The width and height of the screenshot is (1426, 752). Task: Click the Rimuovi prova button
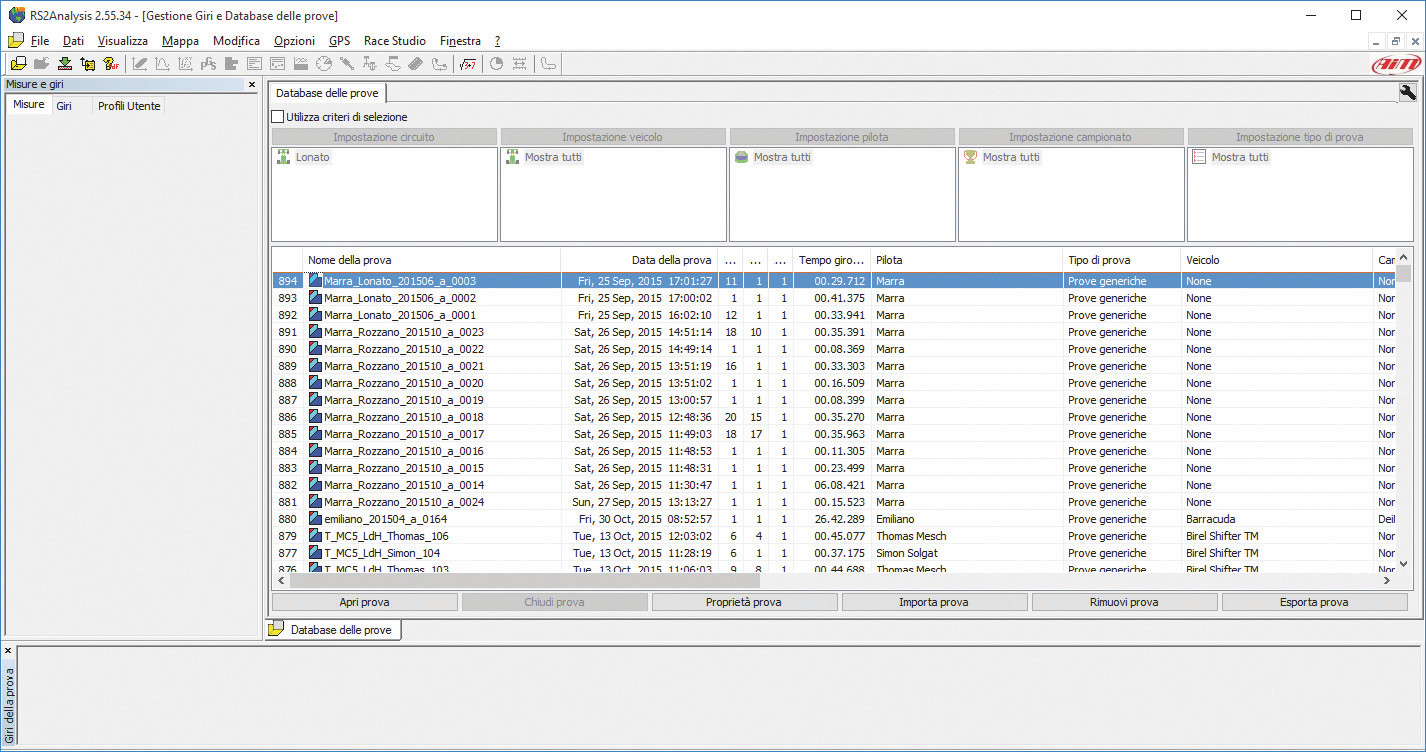click(1124, 602)
